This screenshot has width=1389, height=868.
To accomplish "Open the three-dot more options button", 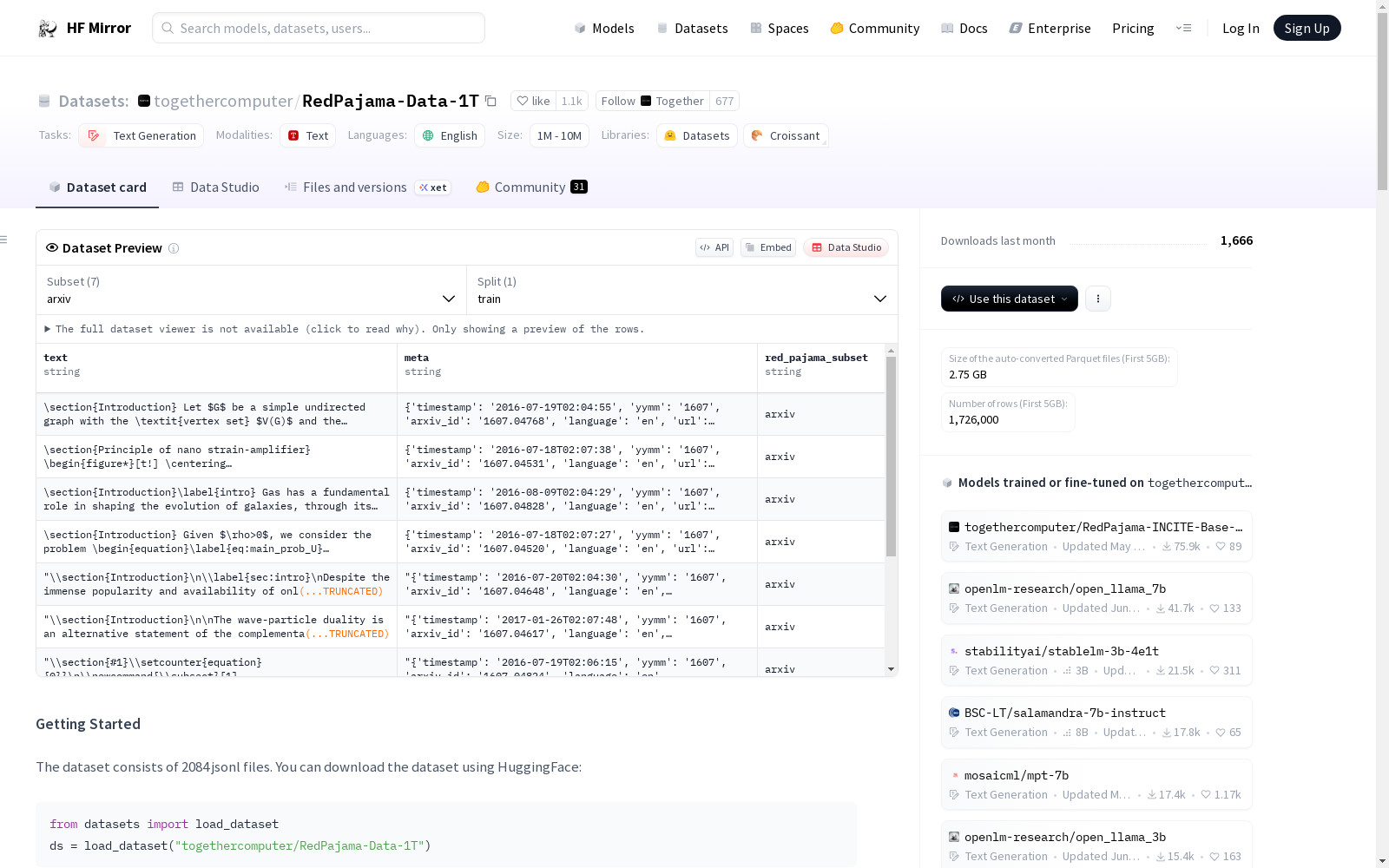I will pyautogui.click(x=1098, y=299).
